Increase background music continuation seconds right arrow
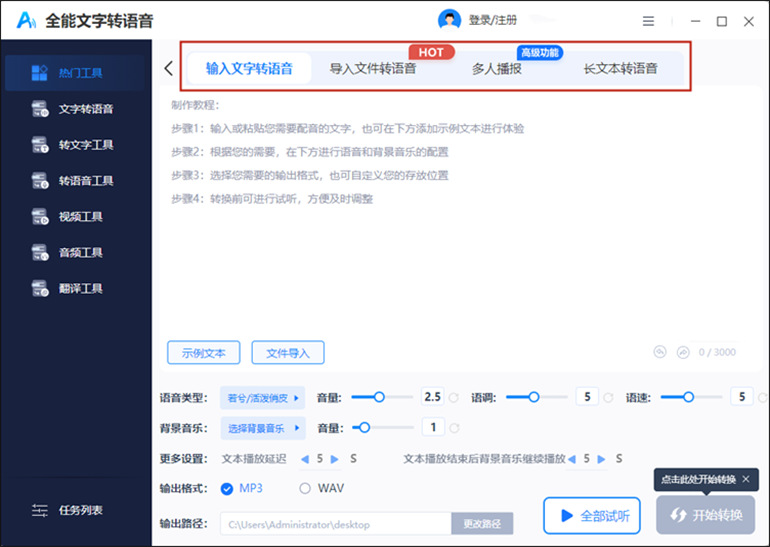Viewport: 770px width, 547px height. (602, 459)
